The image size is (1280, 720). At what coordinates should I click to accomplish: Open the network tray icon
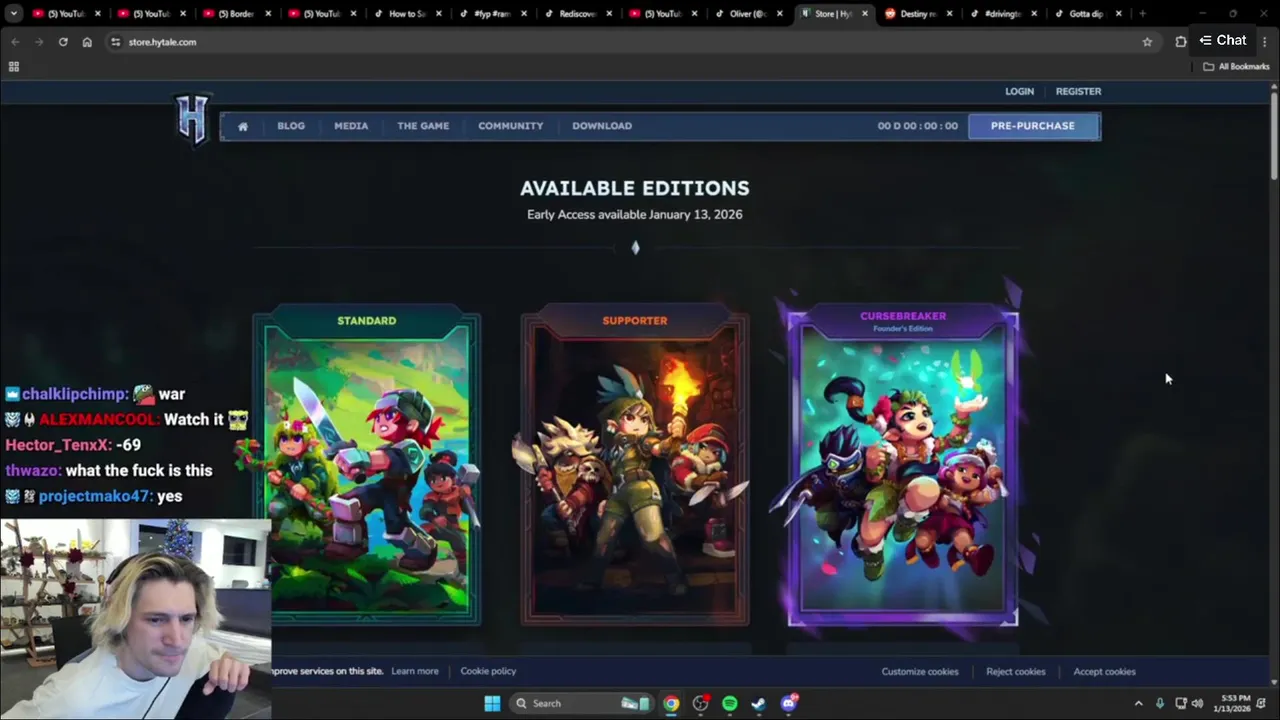(x=1181, y=703)
